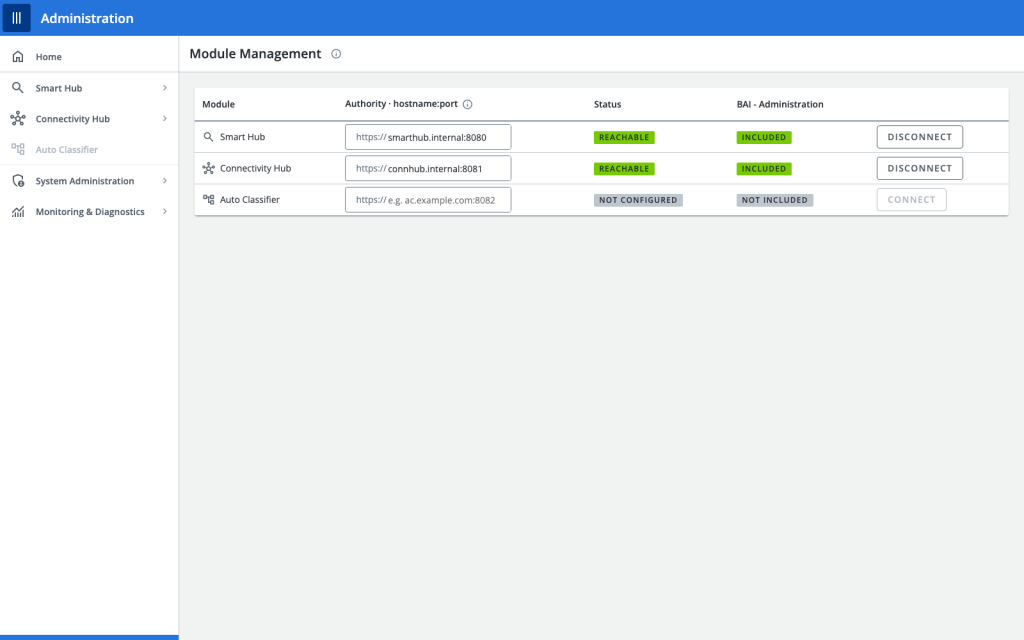1024x640 pixels.
Task: Click the Authority · hostname:port header text
Action: (401, 104)
